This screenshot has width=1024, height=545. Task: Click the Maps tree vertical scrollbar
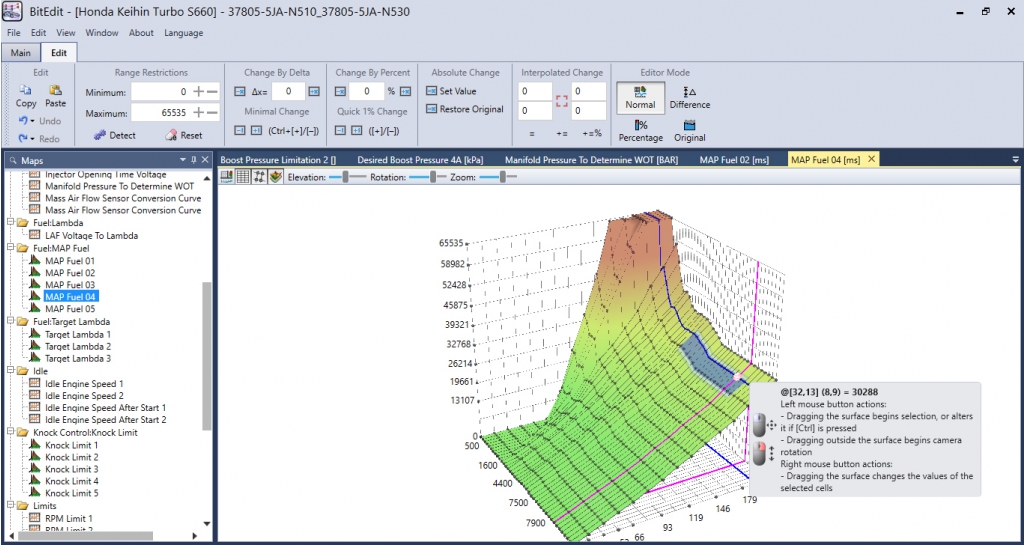pyautogui.click(x=206, y=356)
